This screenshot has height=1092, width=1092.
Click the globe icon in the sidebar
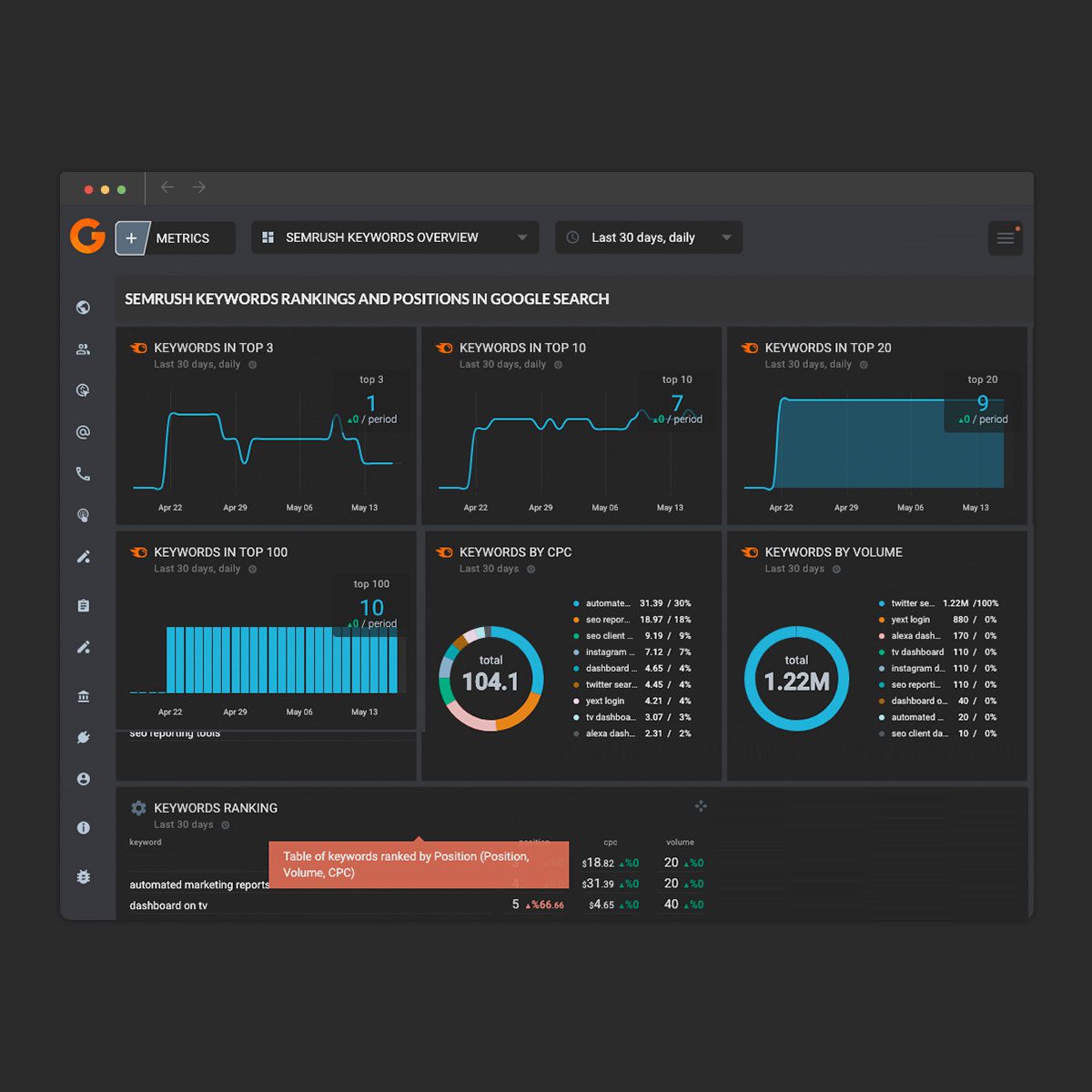83,308
